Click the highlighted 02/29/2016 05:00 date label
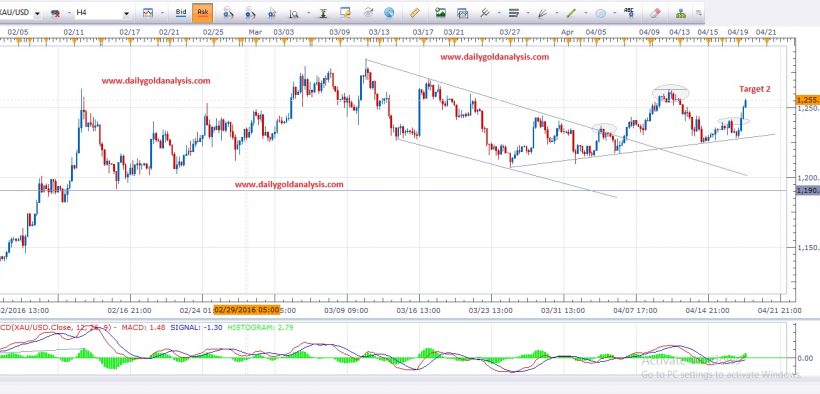This screenshot has width=820, height=394. point(247,310)
